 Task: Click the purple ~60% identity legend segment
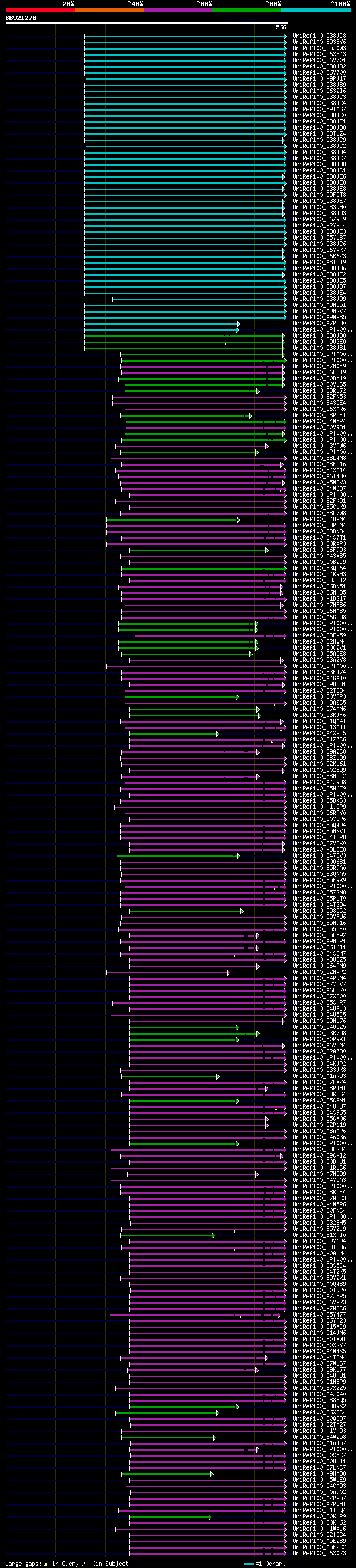tap(179, 10)
